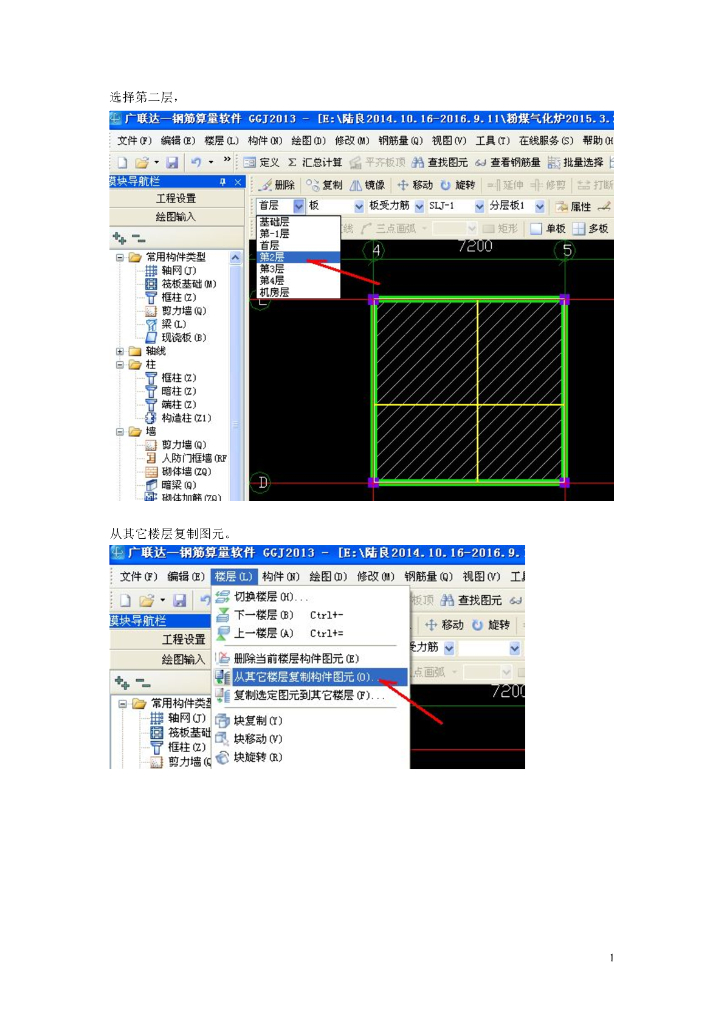The image size is (724, 1024).
Task: Select 暗梁(Q) in the tree
Action: tap(171, 485)
